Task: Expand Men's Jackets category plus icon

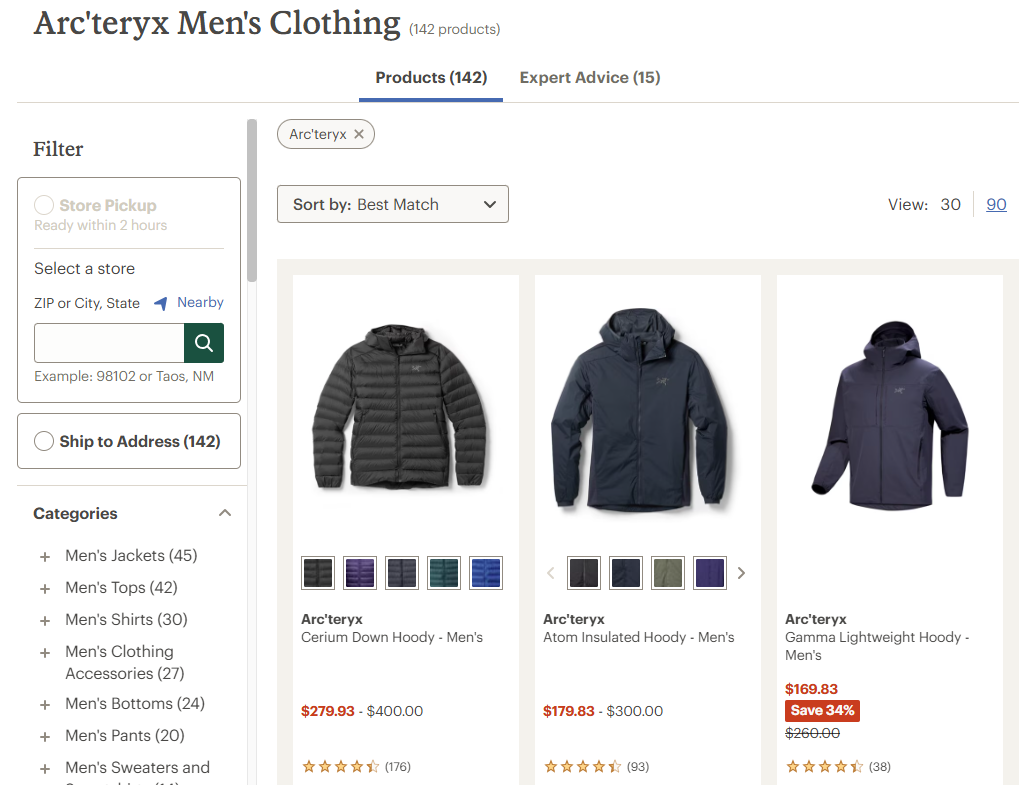Action: click(45, 557)
